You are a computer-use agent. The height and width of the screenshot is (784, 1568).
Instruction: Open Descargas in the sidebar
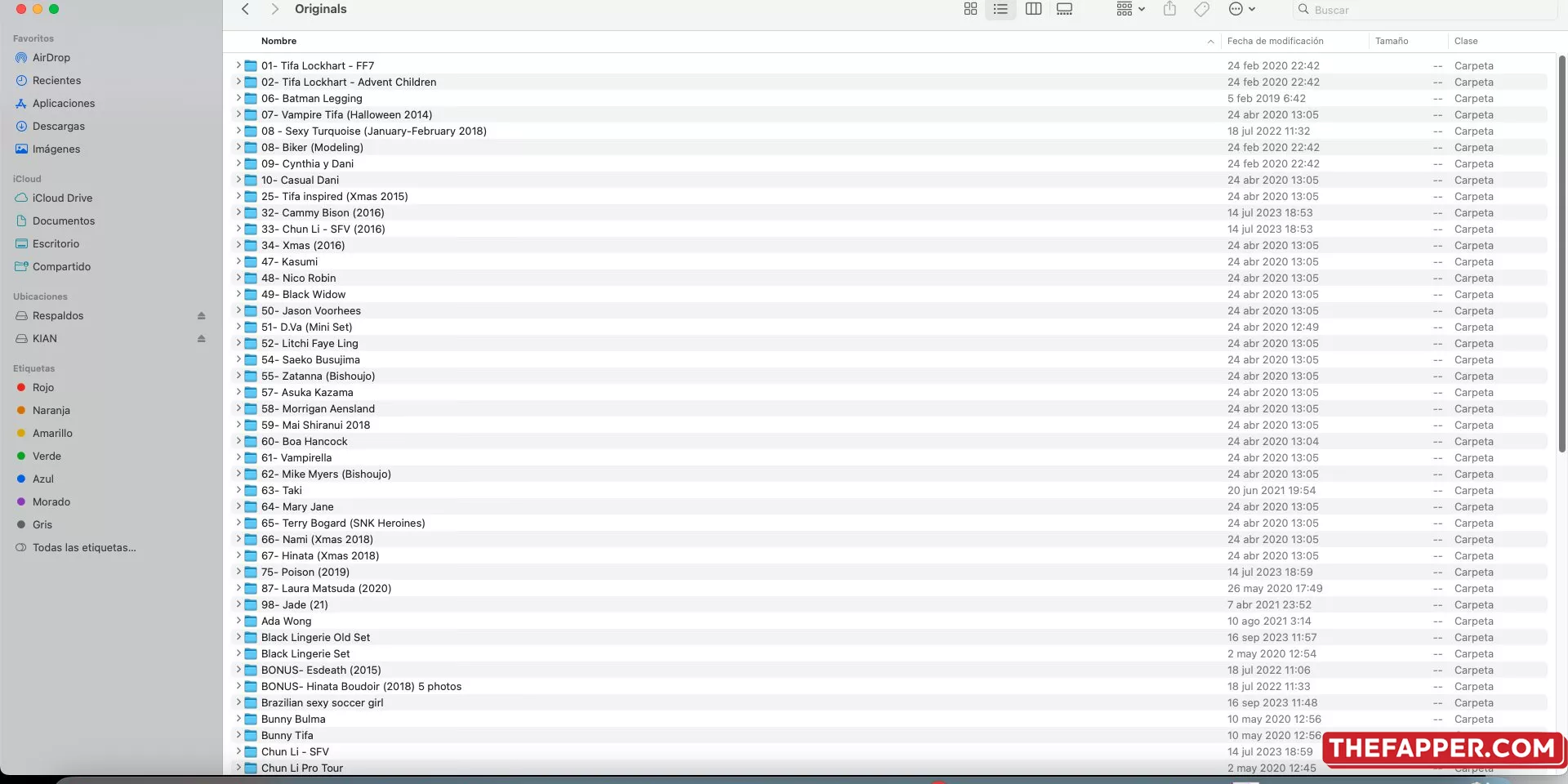coord(59,127)
